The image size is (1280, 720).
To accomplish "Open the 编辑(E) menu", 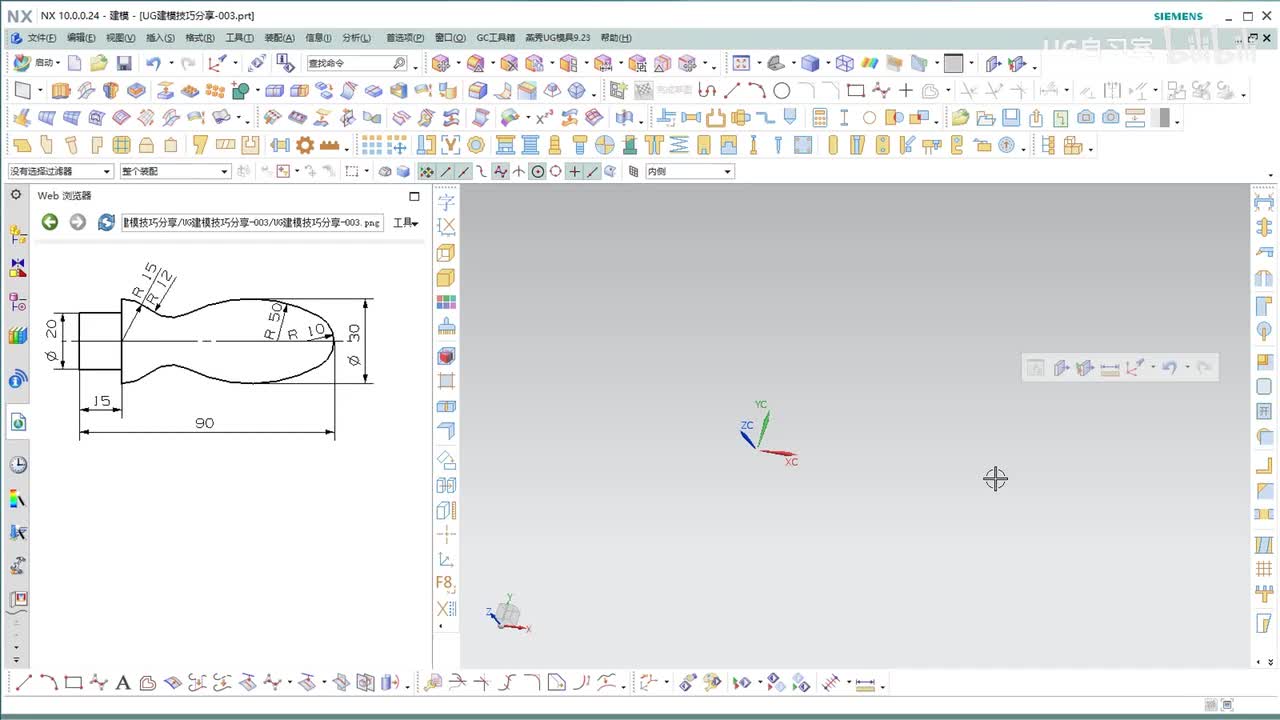I will [x=81, y=38].
